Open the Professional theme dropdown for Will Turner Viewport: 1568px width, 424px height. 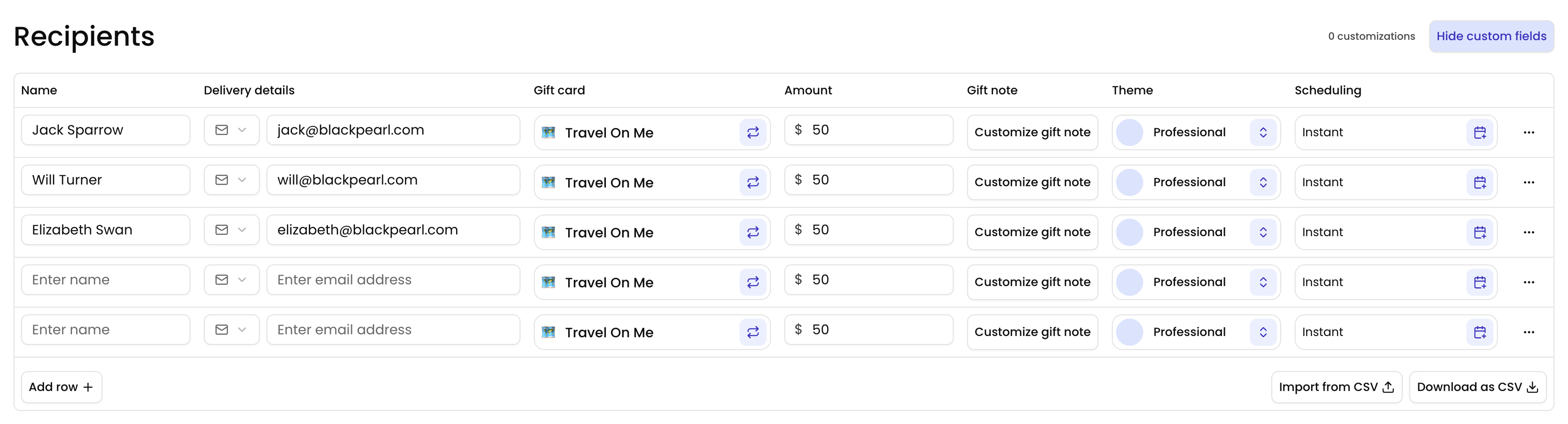tap(1263, 182)
